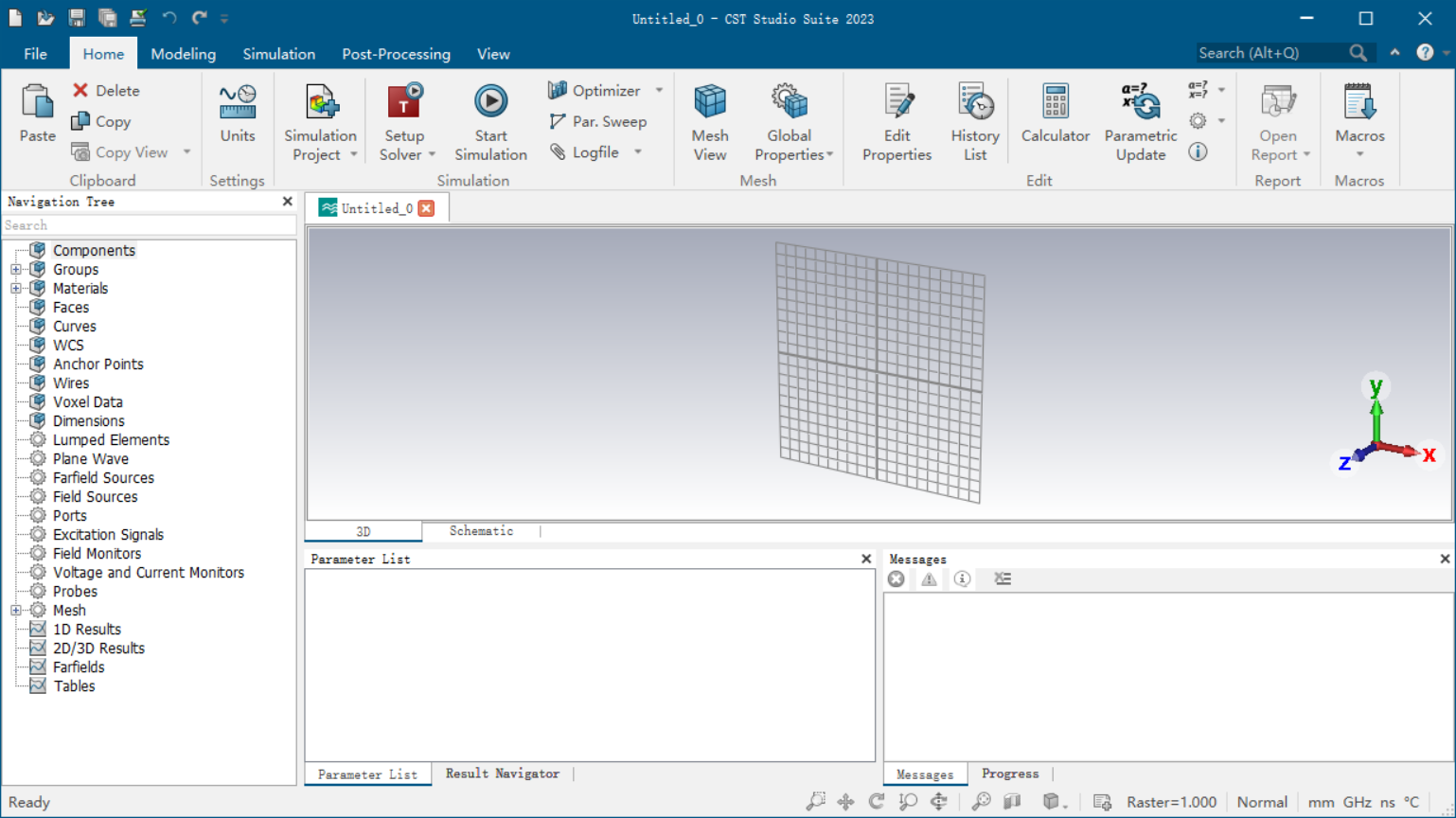Open the Optimizer tool
This screenshot has height=818, width=1456.
pos(595,90)
